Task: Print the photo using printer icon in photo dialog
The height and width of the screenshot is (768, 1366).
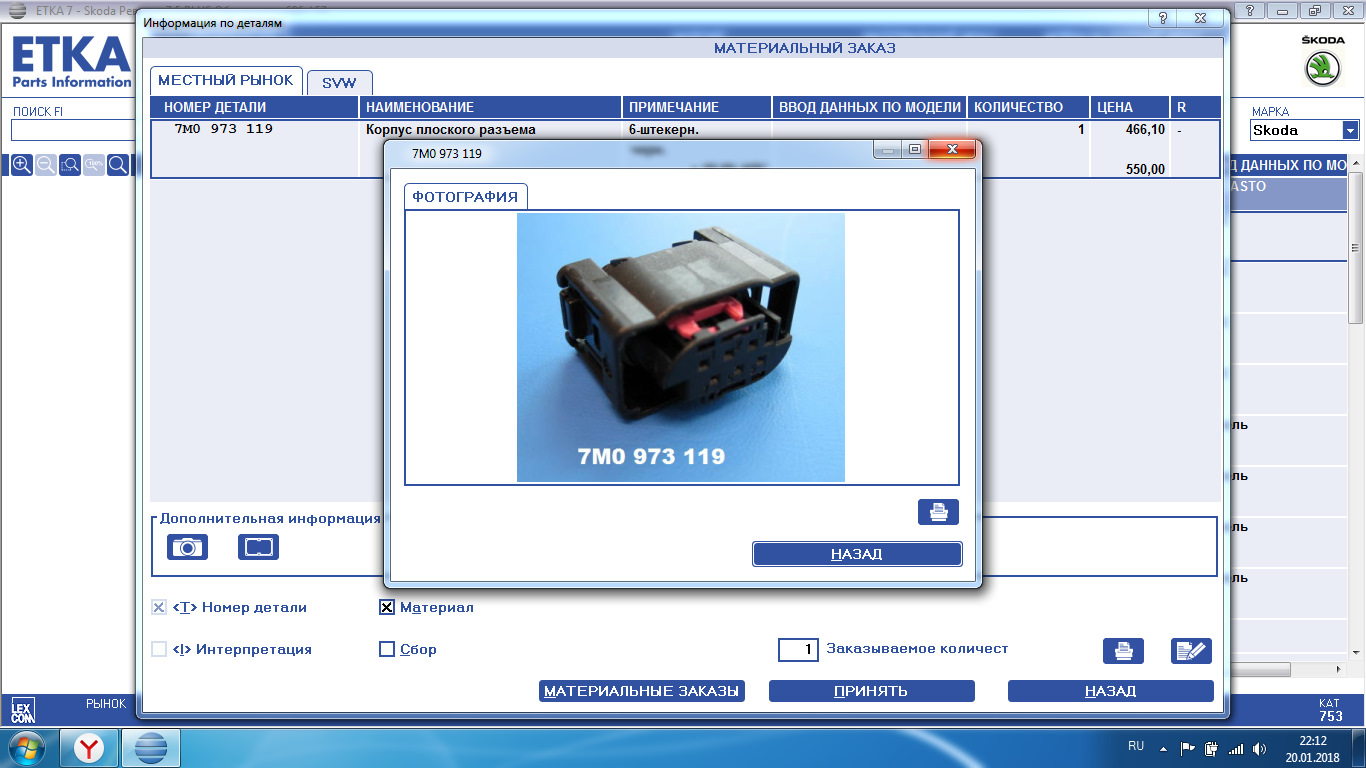Action: [938, 512]
